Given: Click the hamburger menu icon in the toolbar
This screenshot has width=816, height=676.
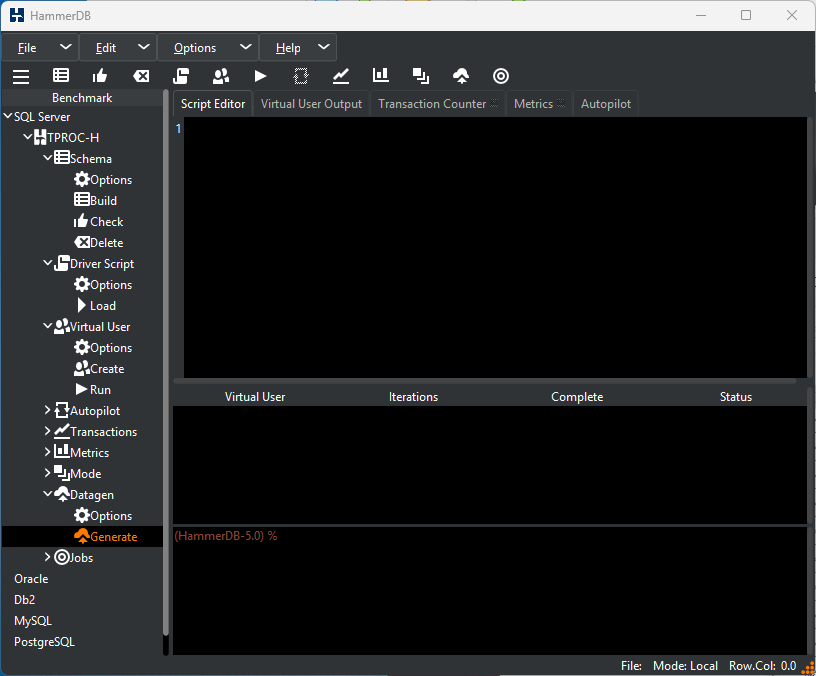Looking at the screenshot, I should click(21, 76).
